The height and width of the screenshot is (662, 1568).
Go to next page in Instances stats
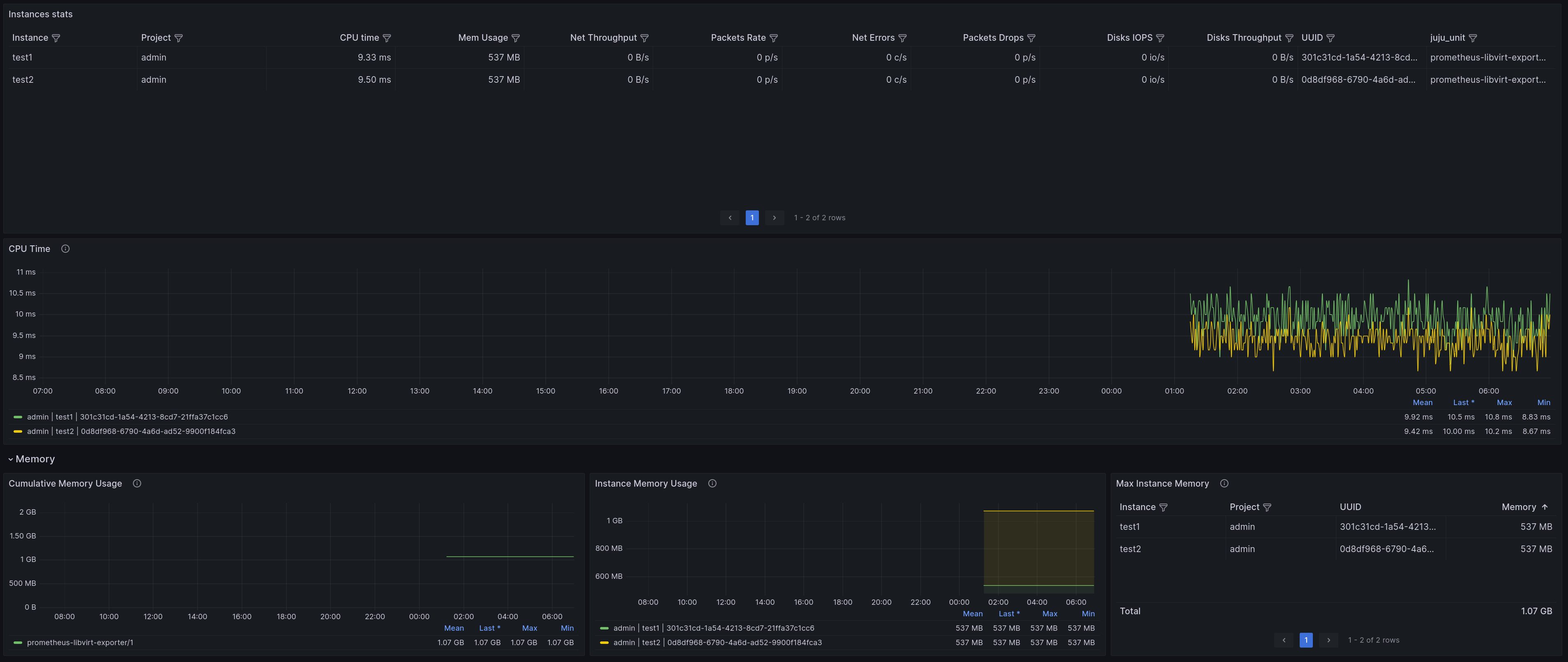click(774, 217)
